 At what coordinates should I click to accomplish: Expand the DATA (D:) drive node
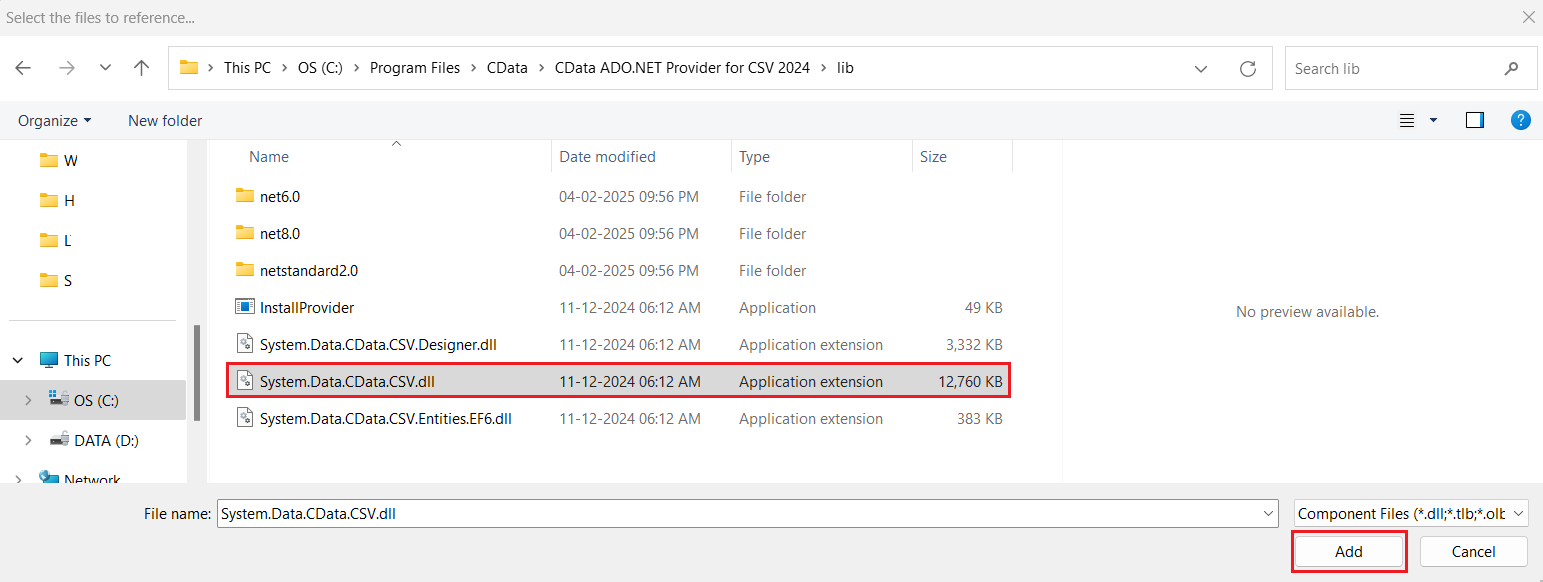click(28, 440)
